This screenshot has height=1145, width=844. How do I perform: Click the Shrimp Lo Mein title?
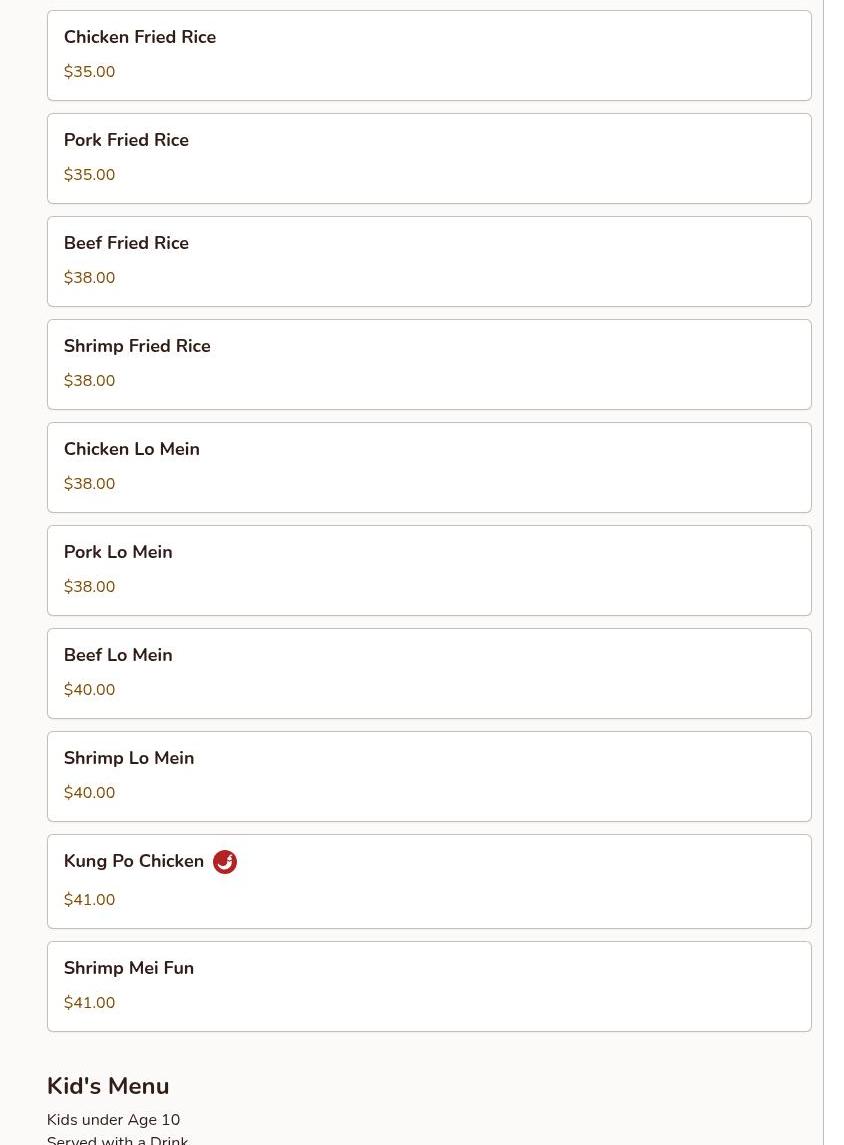(x=129, y=759)
